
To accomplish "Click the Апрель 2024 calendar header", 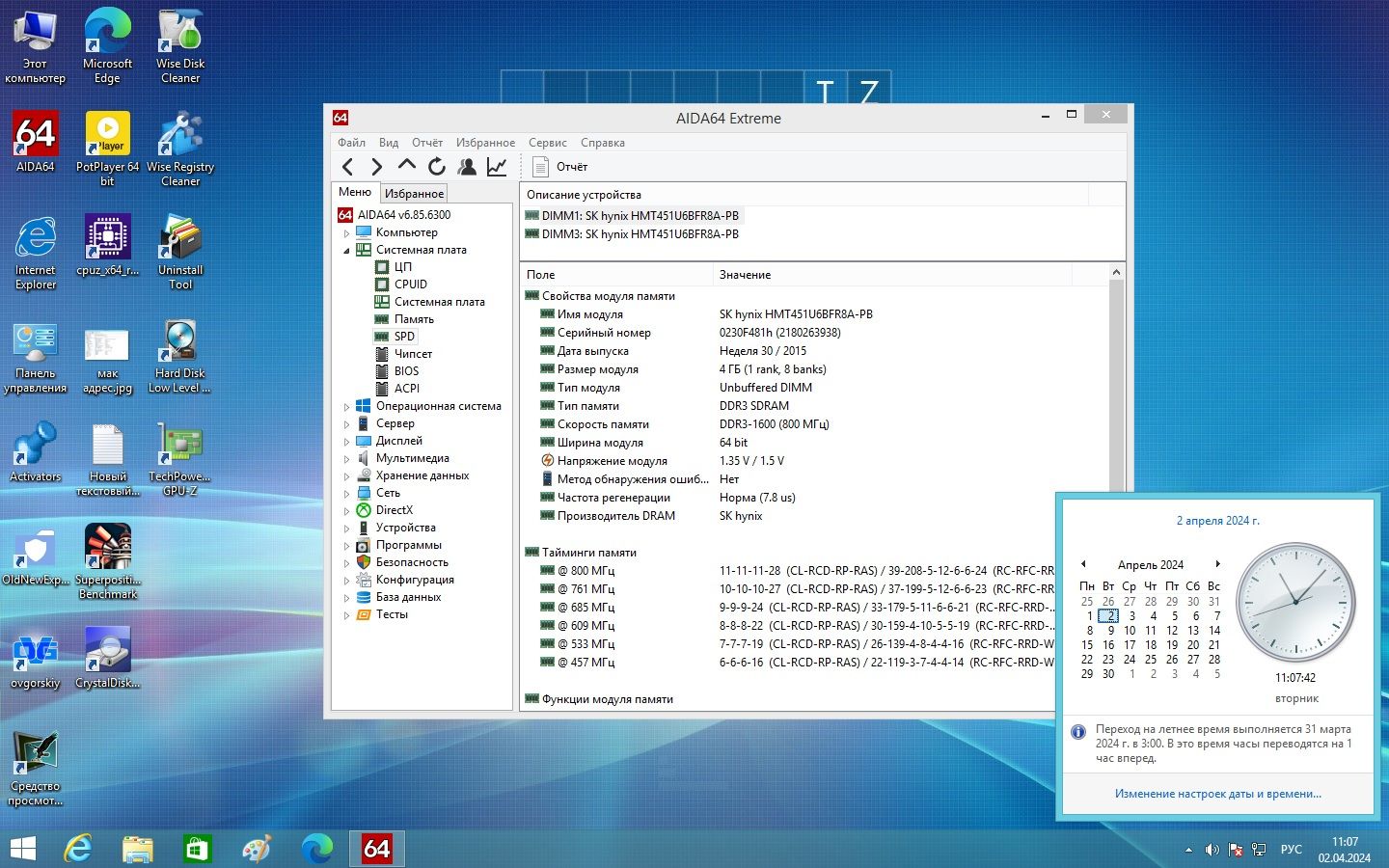I will pos(1151,565).
